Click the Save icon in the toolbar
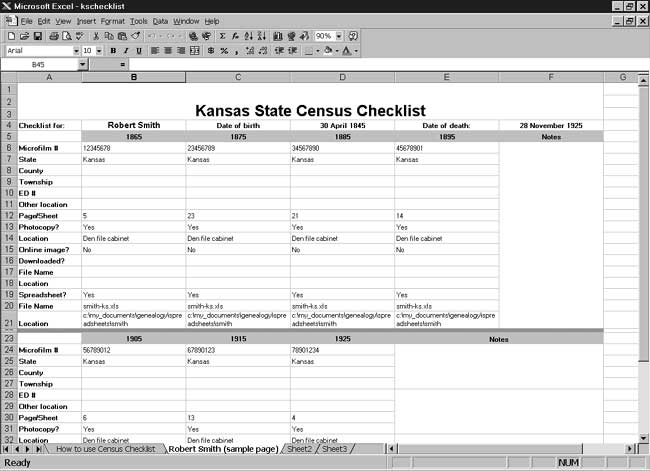Viewport: 650px width, 471px height. pos(37,36)
